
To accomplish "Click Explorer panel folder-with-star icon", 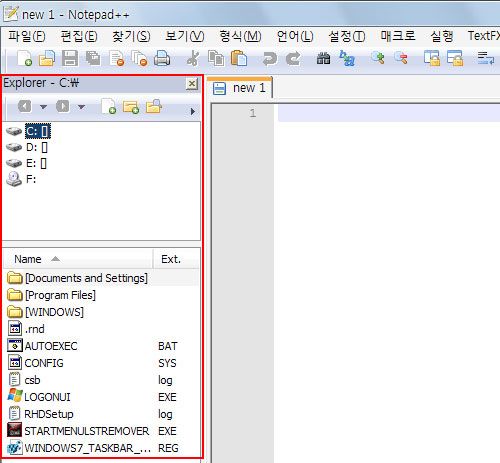I will point(154,107).
